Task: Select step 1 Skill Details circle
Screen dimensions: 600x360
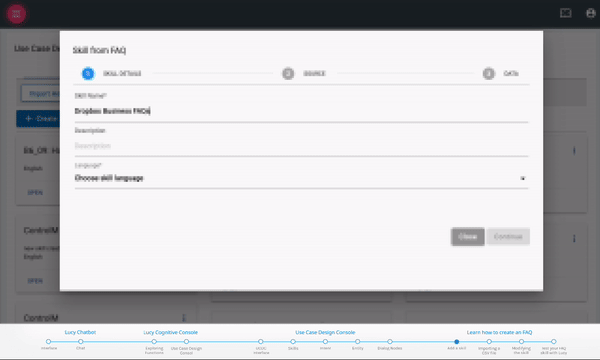Action: pyautogui.click(x=88, y=73)
